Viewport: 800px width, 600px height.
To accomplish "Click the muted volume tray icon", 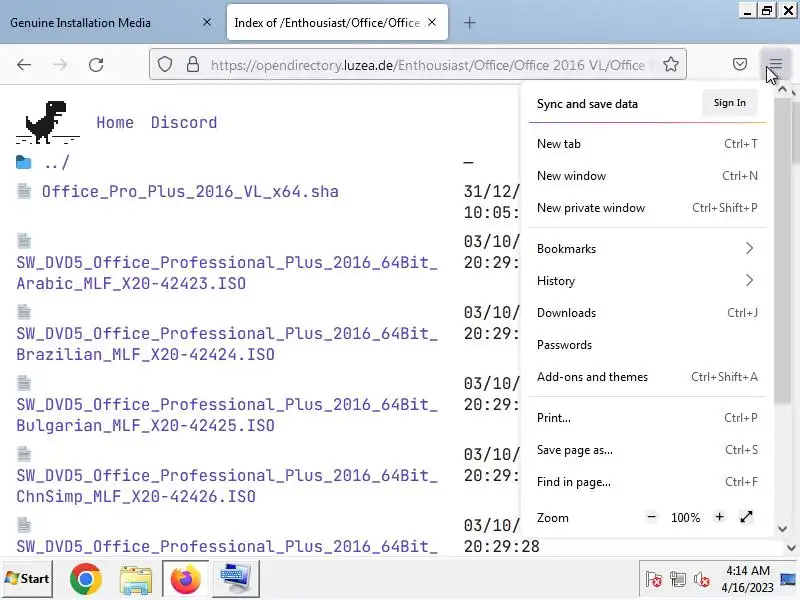I will (702, 580).
